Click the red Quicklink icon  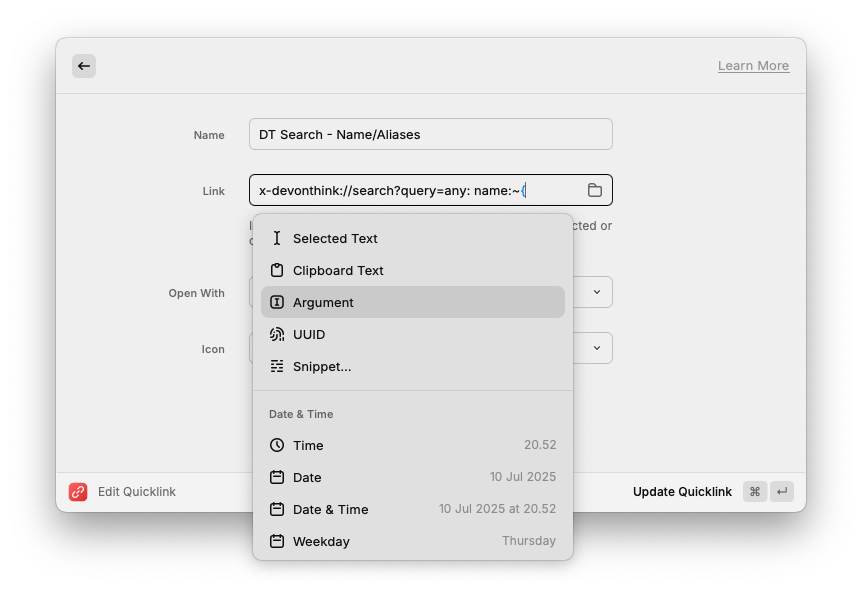point(78,492)
